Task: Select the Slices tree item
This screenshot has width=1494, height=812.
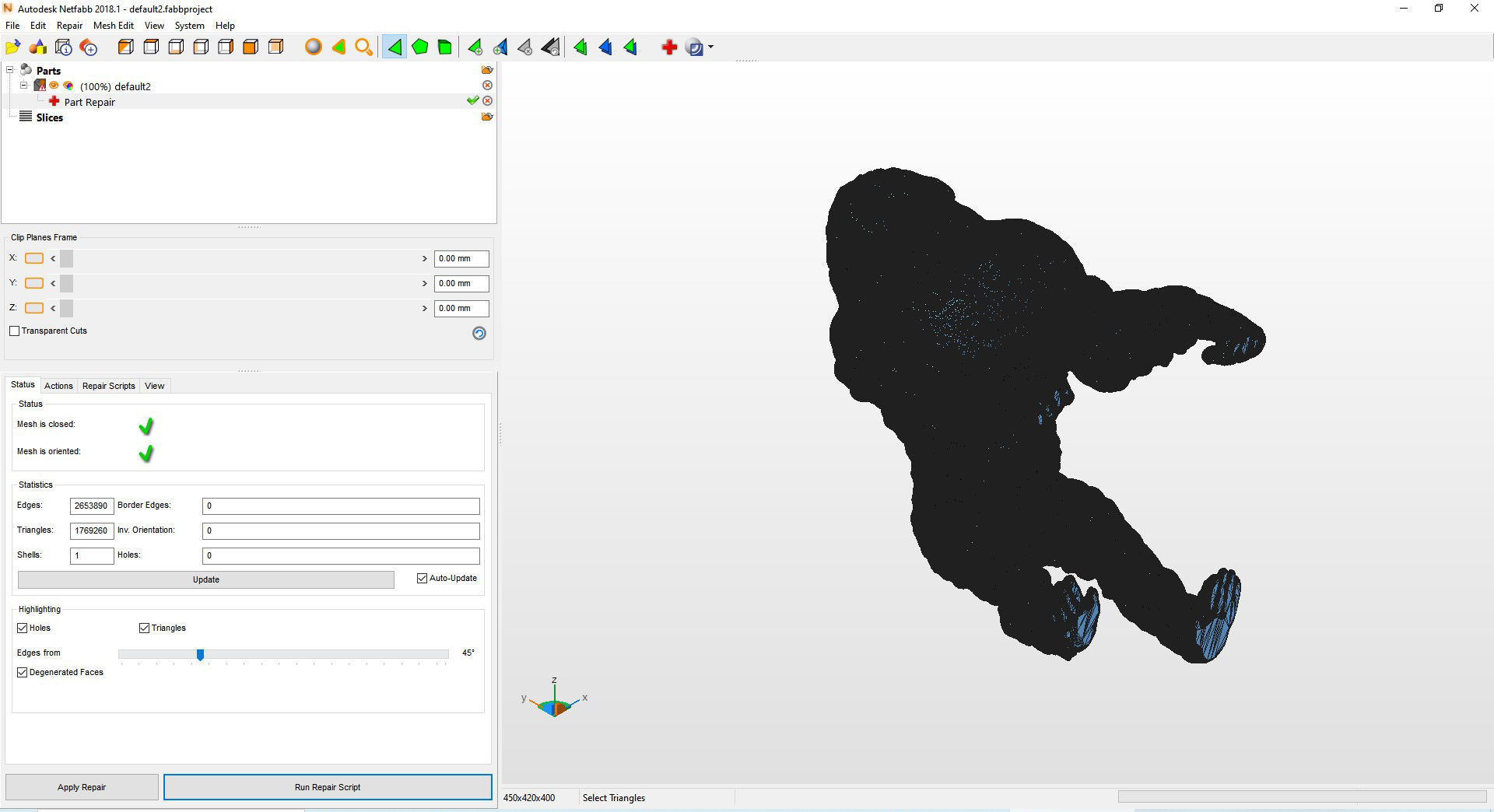Action: click(49, 117)
